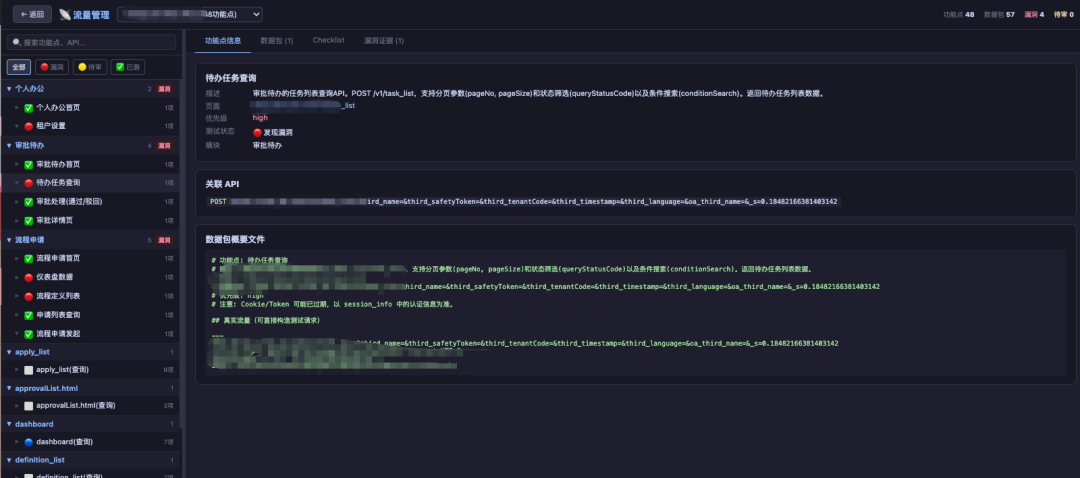Click the 漏洞 badge on 审批待办 group

[164, 146]
